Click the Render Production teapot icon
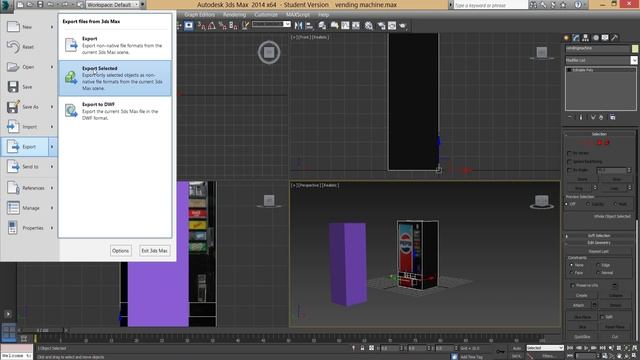Viewport: 640px width, 360px height. coord(403,26)
